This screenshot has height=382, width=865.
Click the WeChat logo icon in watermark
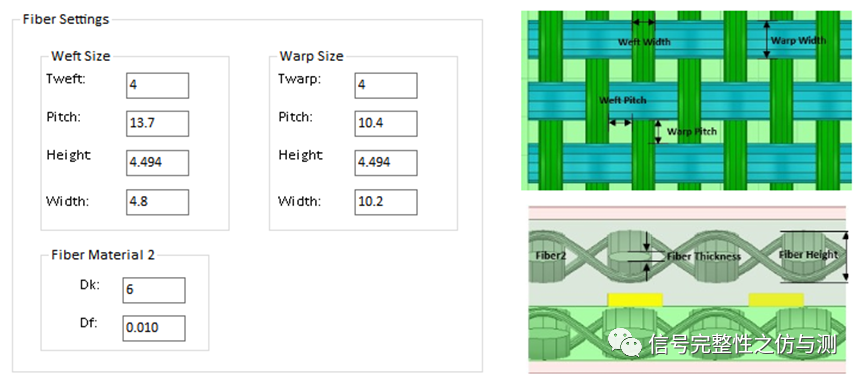tap(624, 342)
